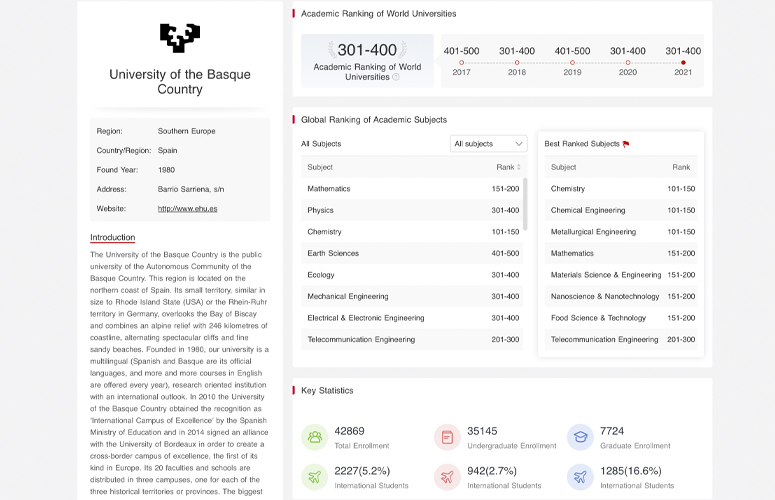Click the Introduction section heading
Viewport: 775px width, 500px height.
[x=112, y=238]
